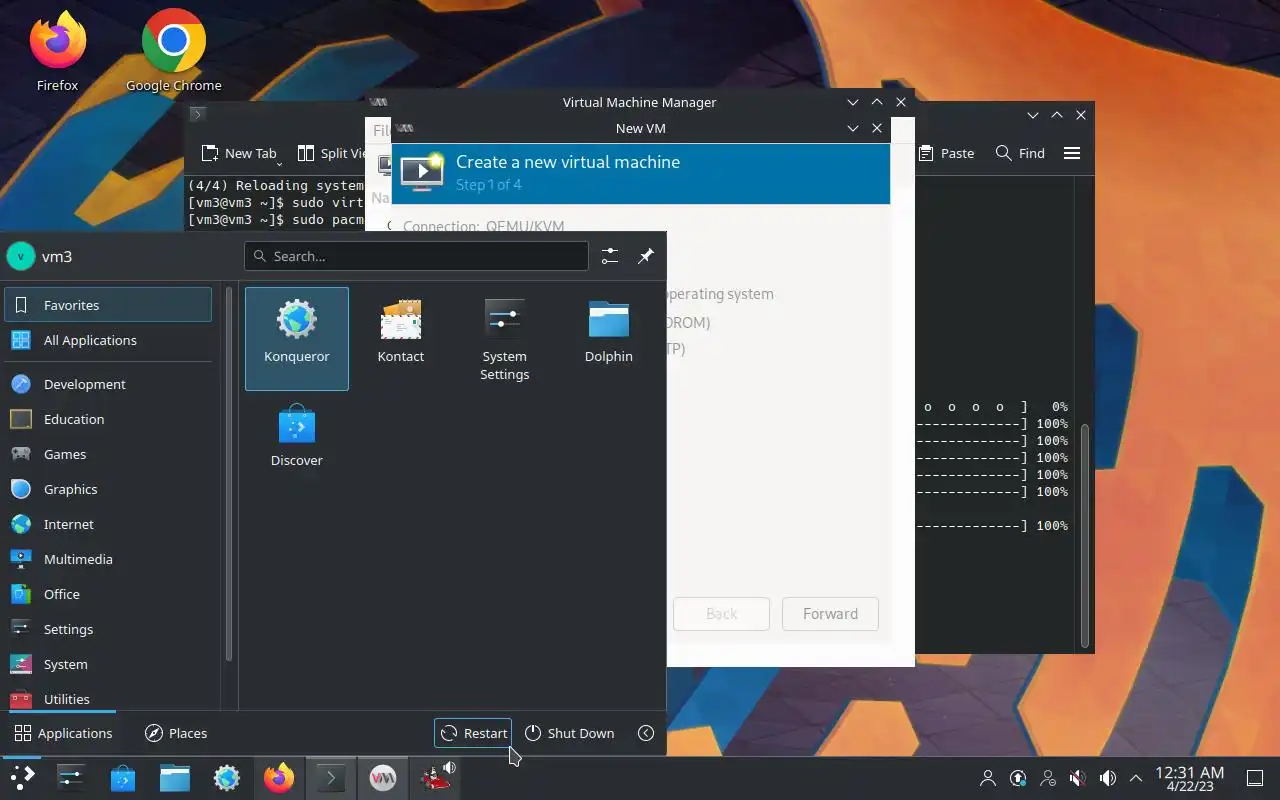Click the user account tray icon
This screenshot has height=800, width=1280.
pos(988,778)
